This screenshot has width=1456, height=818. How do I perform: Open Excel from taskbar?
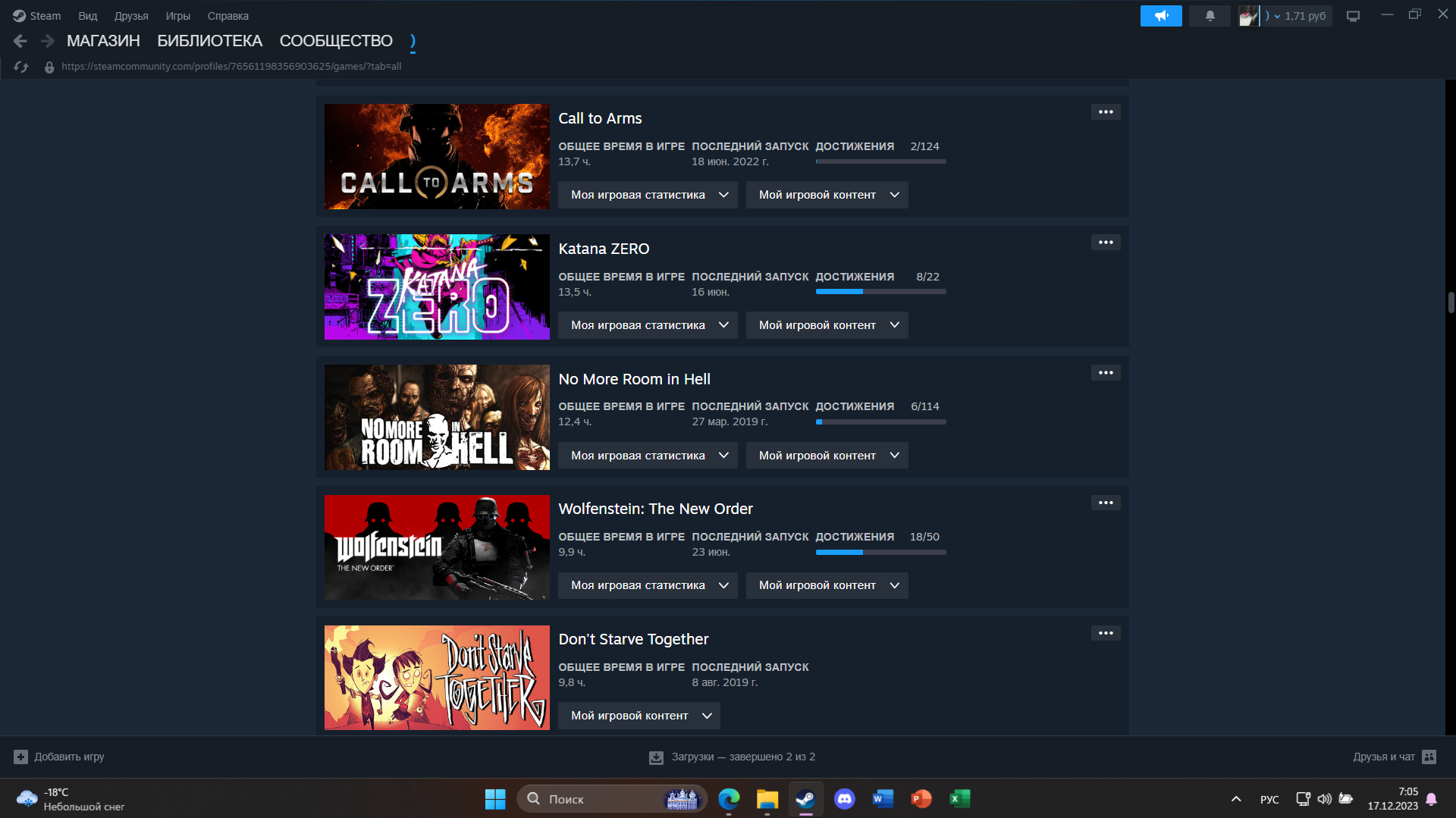pos(960,799)
